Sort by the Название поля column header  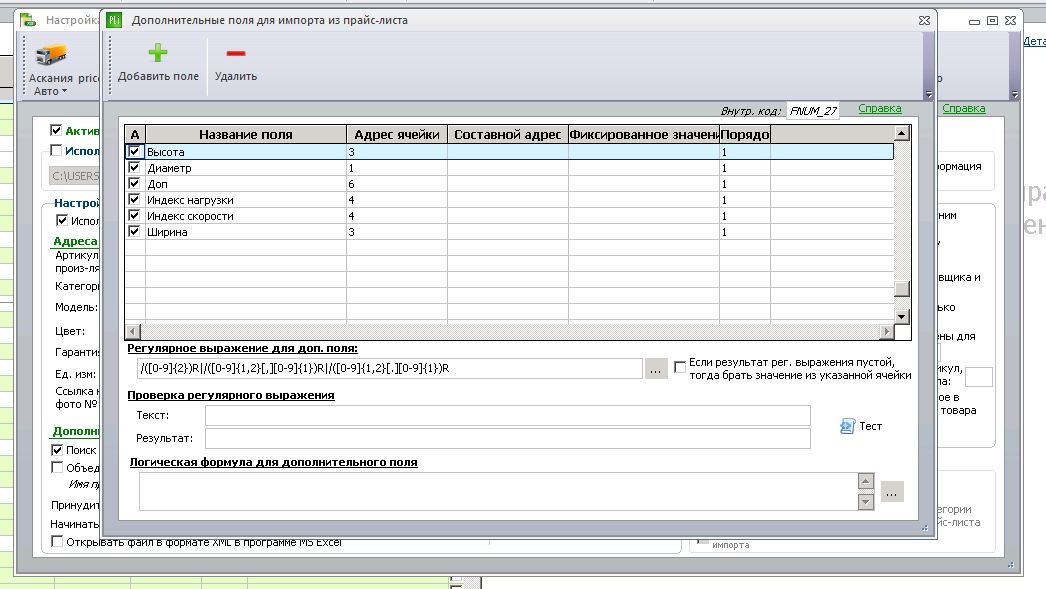tap(246, 134)
